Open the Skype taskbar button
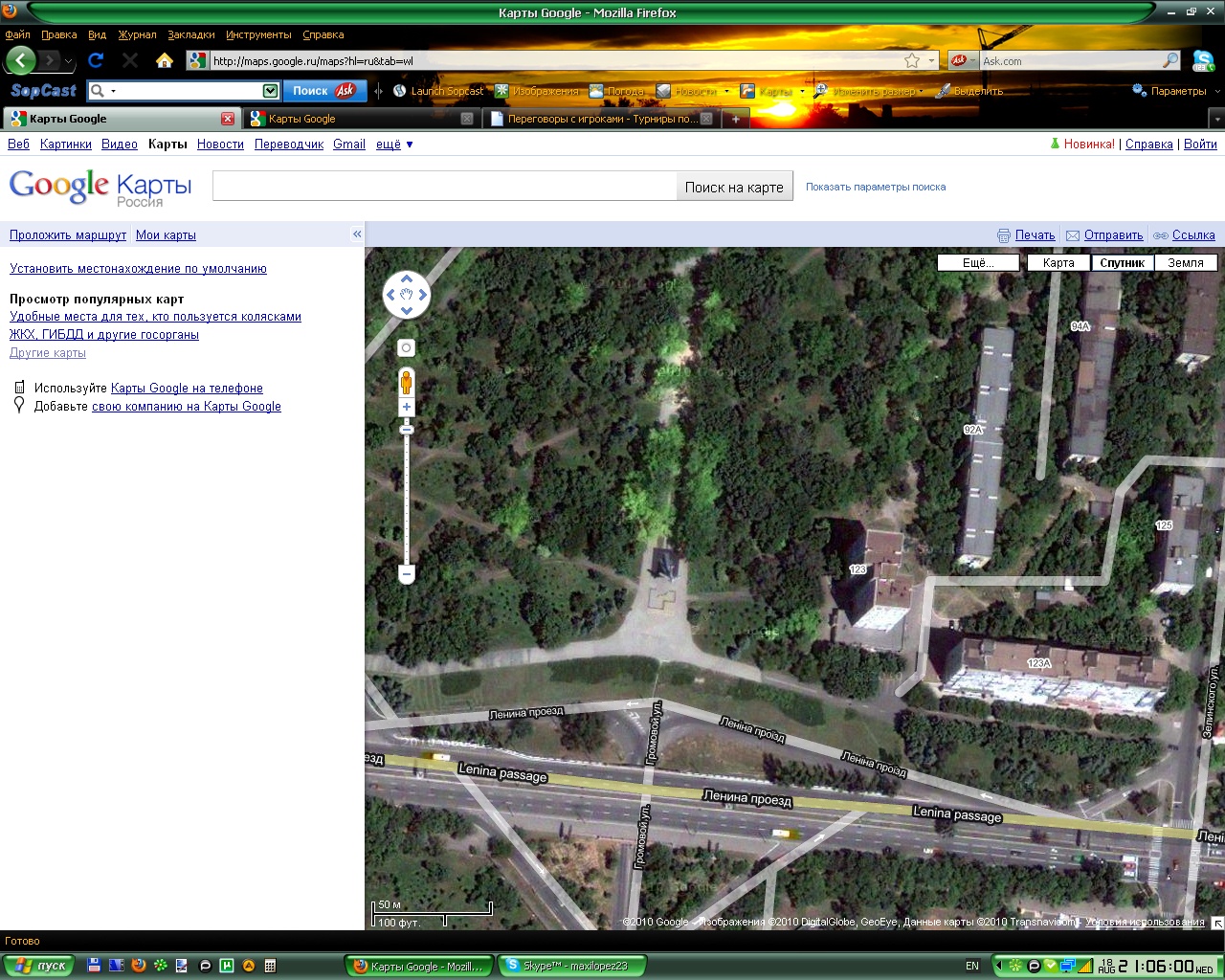 [572, 966]
